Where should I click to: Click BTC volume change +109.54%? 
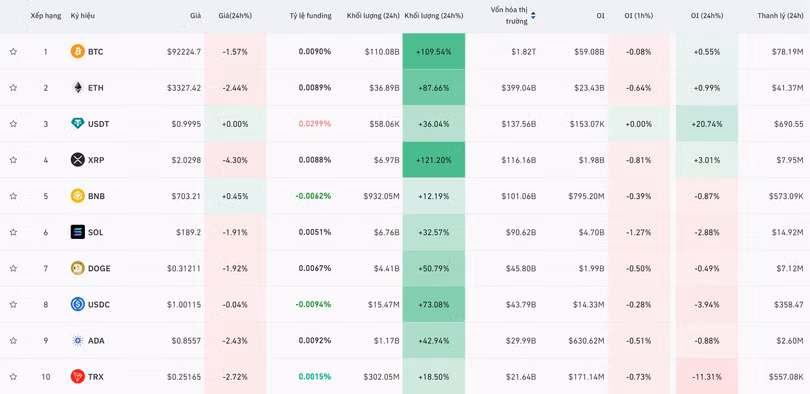(434, 52)
